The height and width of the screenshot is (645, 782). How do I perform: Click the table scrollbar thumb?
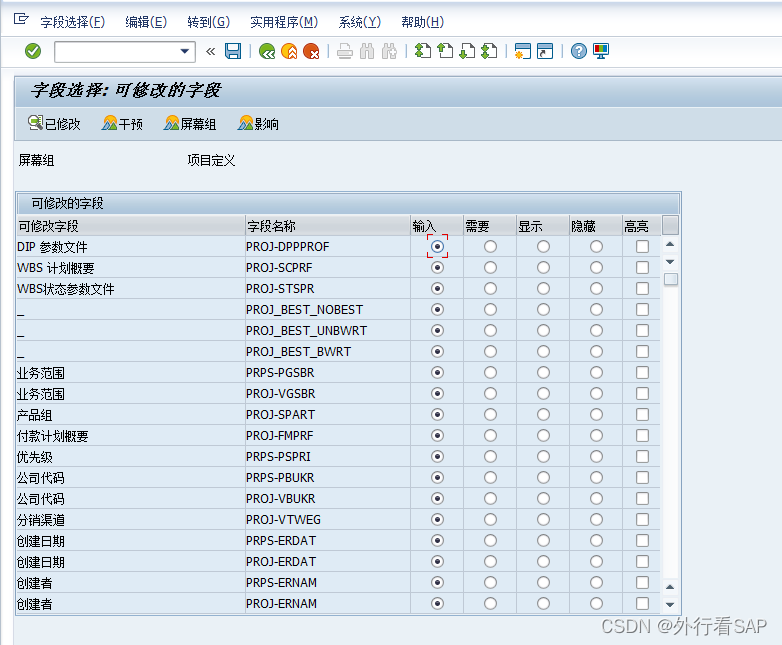click(x=671, y=279)
